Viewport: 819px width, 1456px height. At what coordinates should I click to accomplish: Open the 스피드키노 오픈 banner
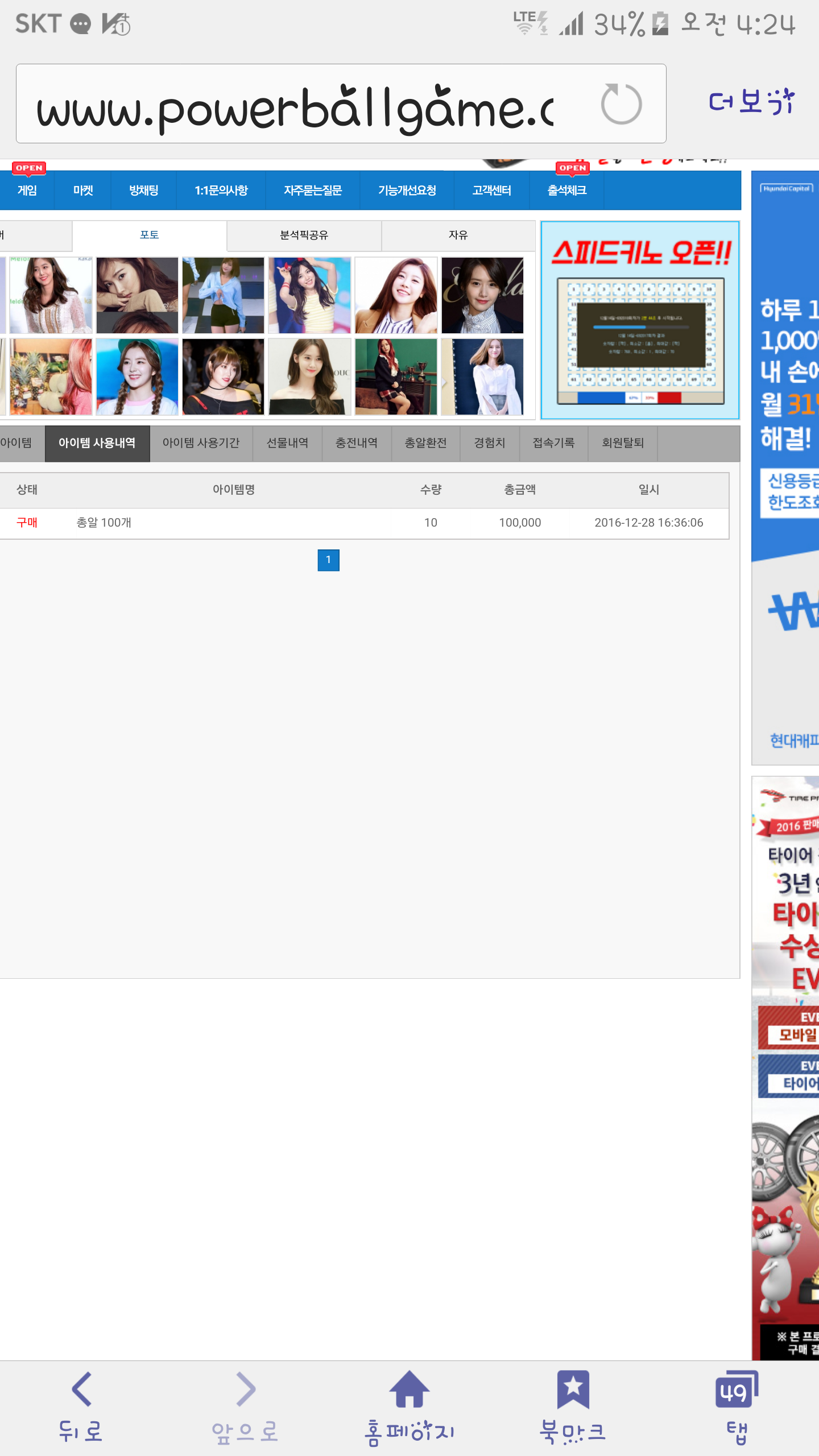coord(640,320)
